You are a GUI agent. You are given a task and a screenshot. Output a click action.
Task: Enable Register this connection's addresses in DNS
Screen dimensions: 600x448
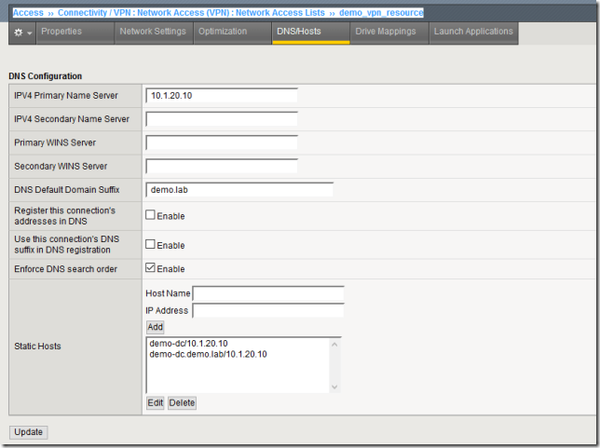pos(150,215)
